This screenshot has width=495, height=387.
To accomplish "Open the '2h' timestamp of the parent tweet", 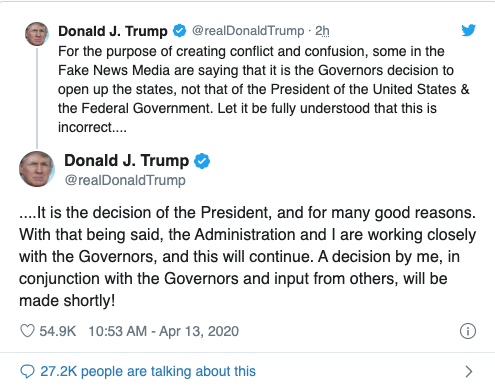I will click(x=322, y=31).
